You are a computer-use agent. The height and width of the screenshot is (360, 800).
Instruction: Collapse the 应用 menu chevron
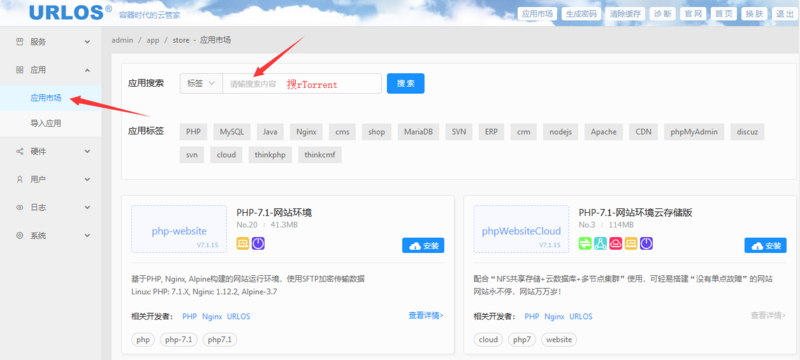pos(87,70)
